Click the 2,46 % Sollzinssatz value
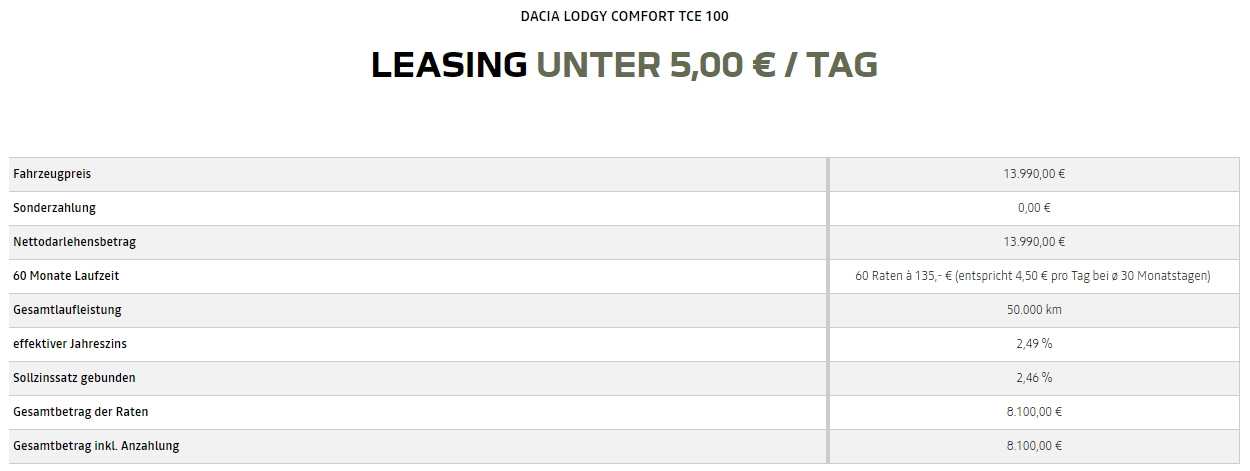 (x=1034, y=378)
